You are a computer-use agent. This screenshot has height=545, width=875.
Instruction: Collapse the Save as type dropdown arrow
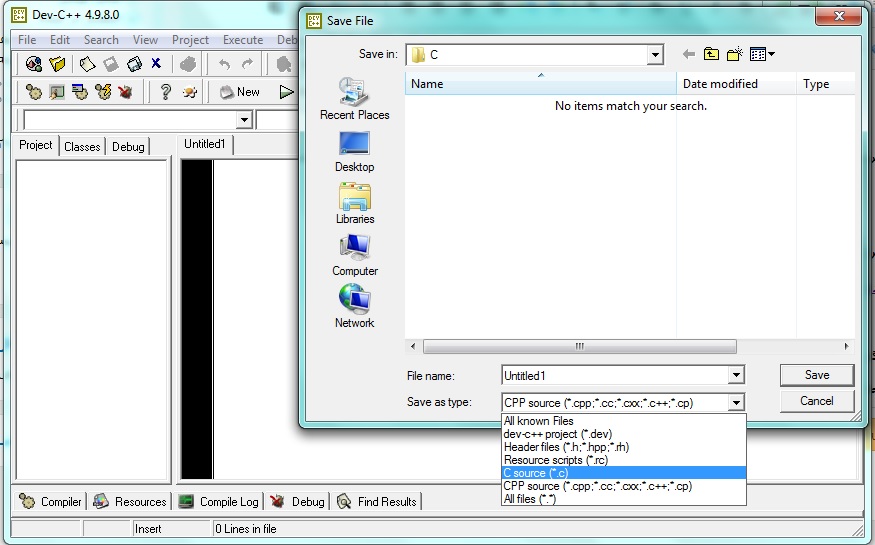(x=736, y=402)
